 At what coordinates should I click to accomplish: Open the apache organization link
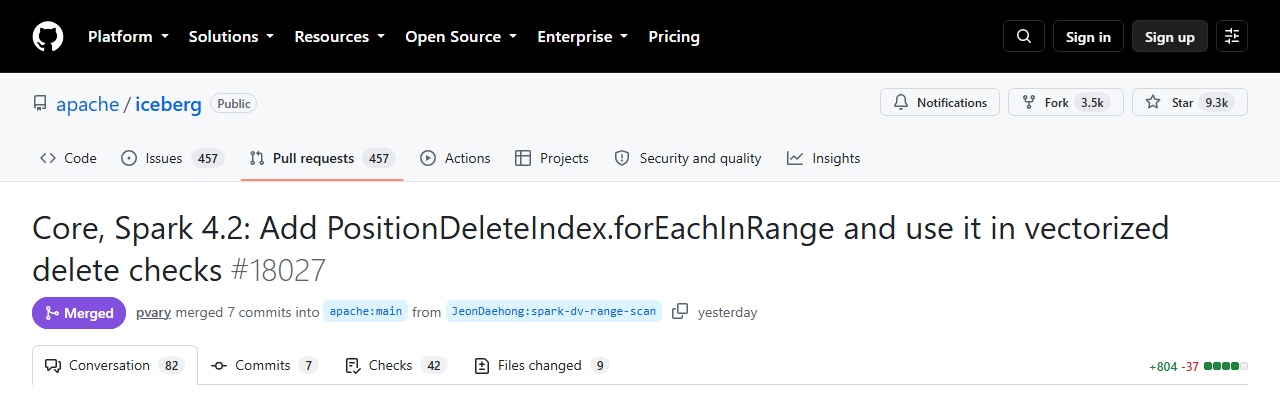click(x=88, y=104)
